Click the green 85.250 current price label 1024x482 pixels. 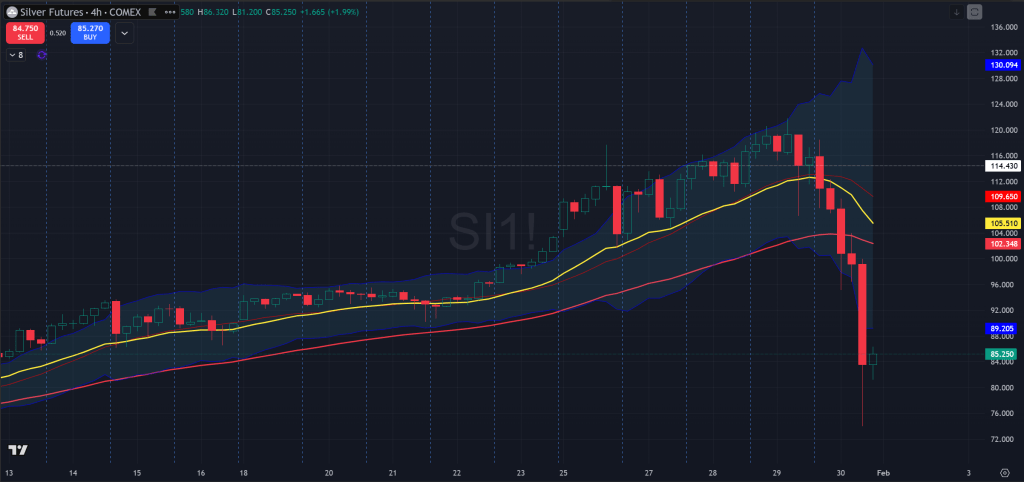click(1003, 354)
